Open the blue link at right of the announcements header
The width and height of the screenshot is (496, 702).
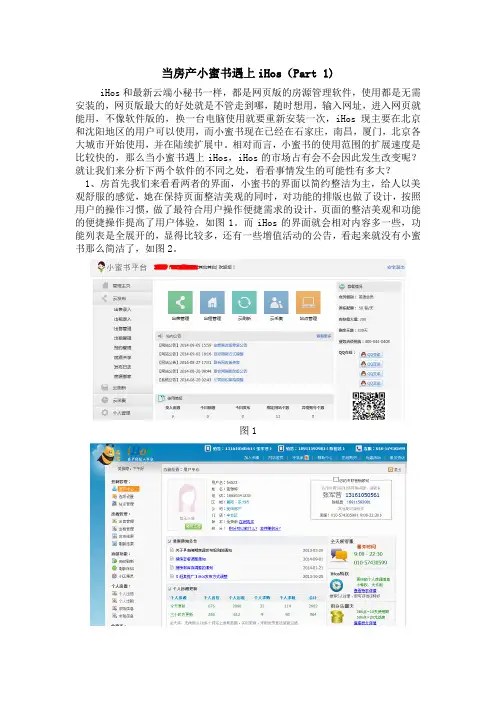point(324,336)
